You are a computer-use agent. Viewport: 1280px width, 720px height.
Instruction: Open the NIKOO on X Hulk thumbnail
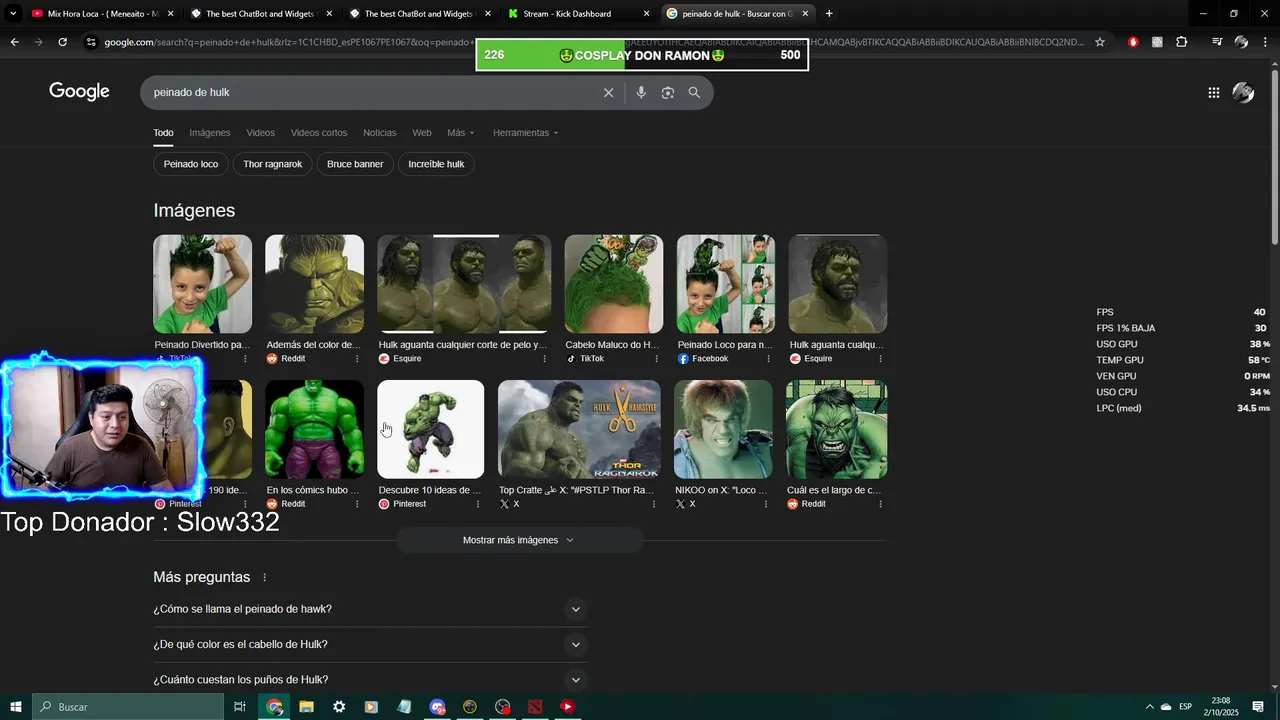723,429
